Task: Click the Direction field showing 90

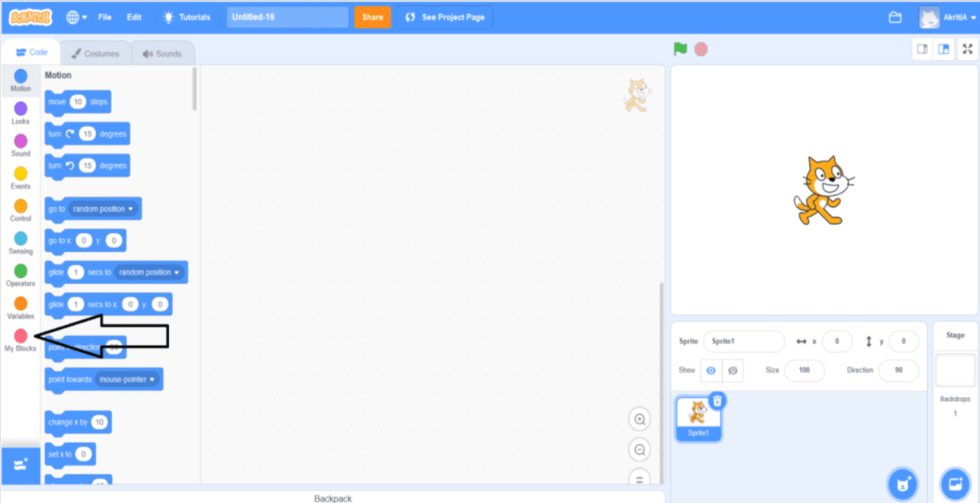Action: click(899, 371)
